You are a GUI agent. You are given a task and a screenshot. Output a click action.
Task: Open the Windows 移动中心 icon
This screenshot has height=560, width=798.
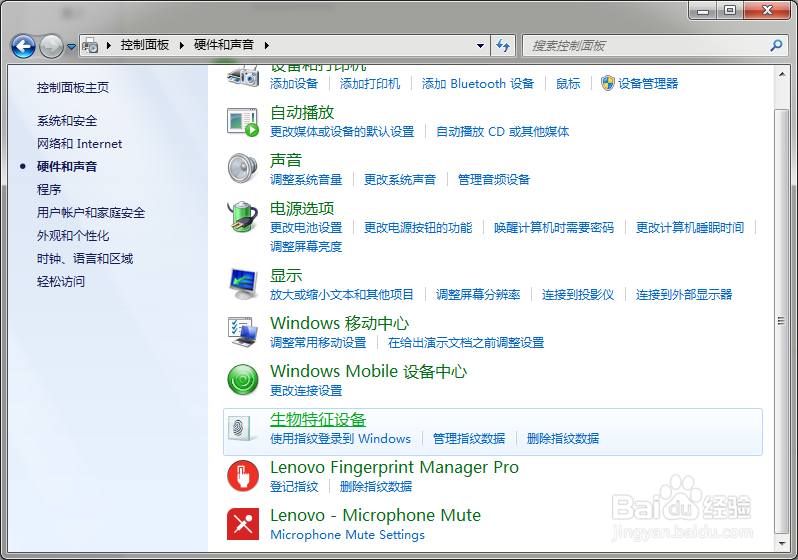coord(243,331)
